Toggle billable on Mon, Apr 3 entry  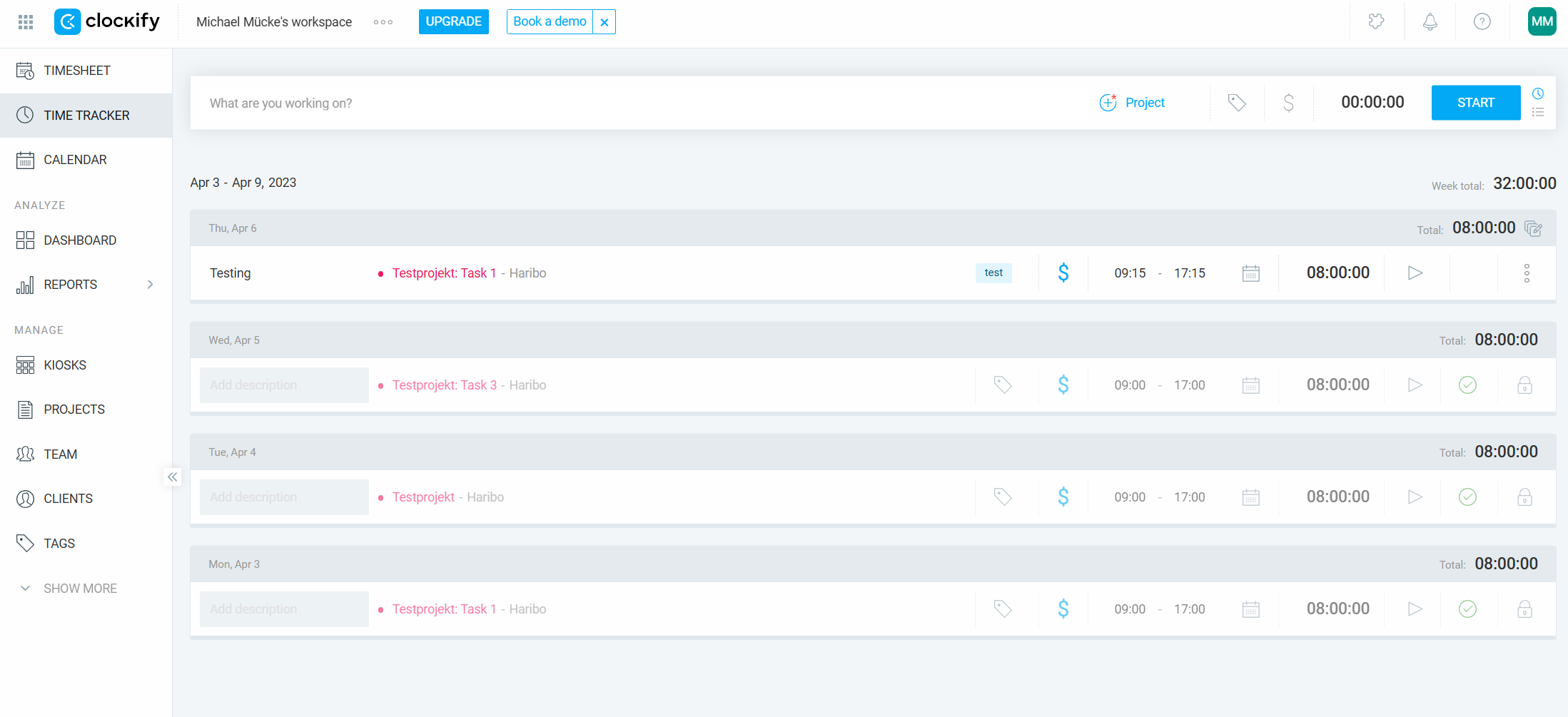tap(1063, 609)
